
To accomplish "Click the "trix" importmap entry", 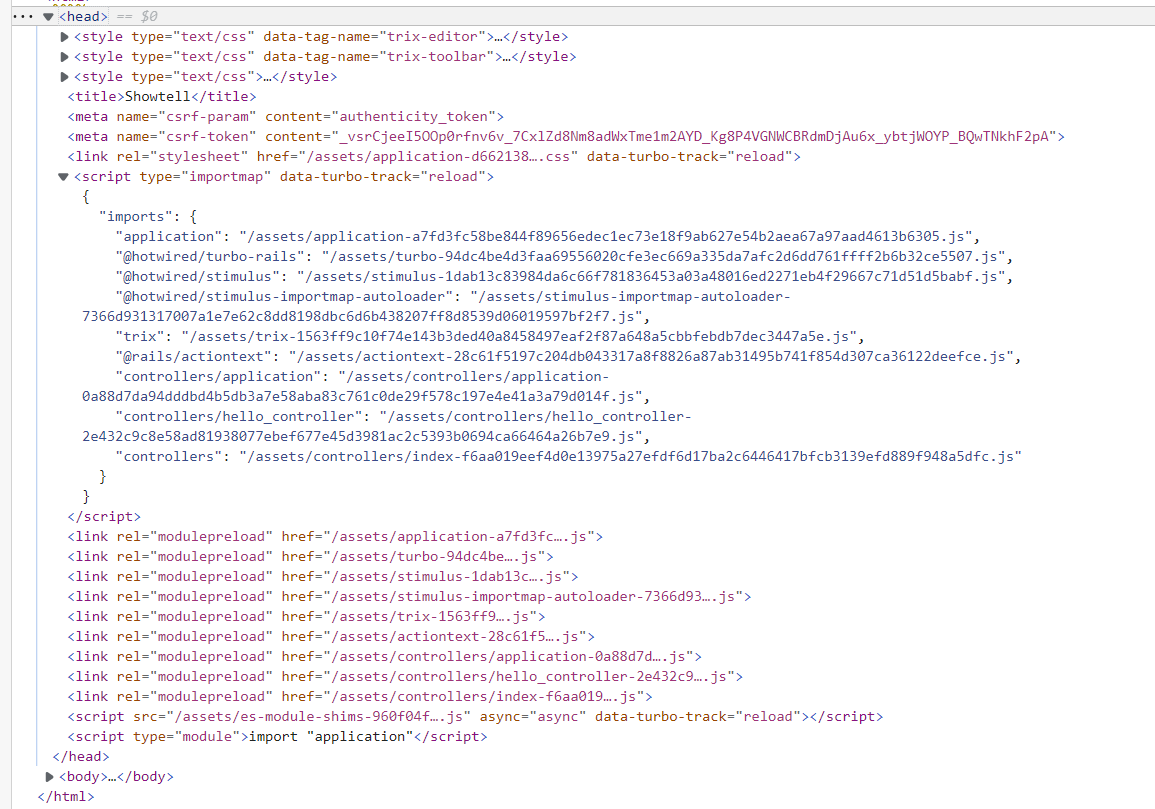I will [x=490, y=336].
